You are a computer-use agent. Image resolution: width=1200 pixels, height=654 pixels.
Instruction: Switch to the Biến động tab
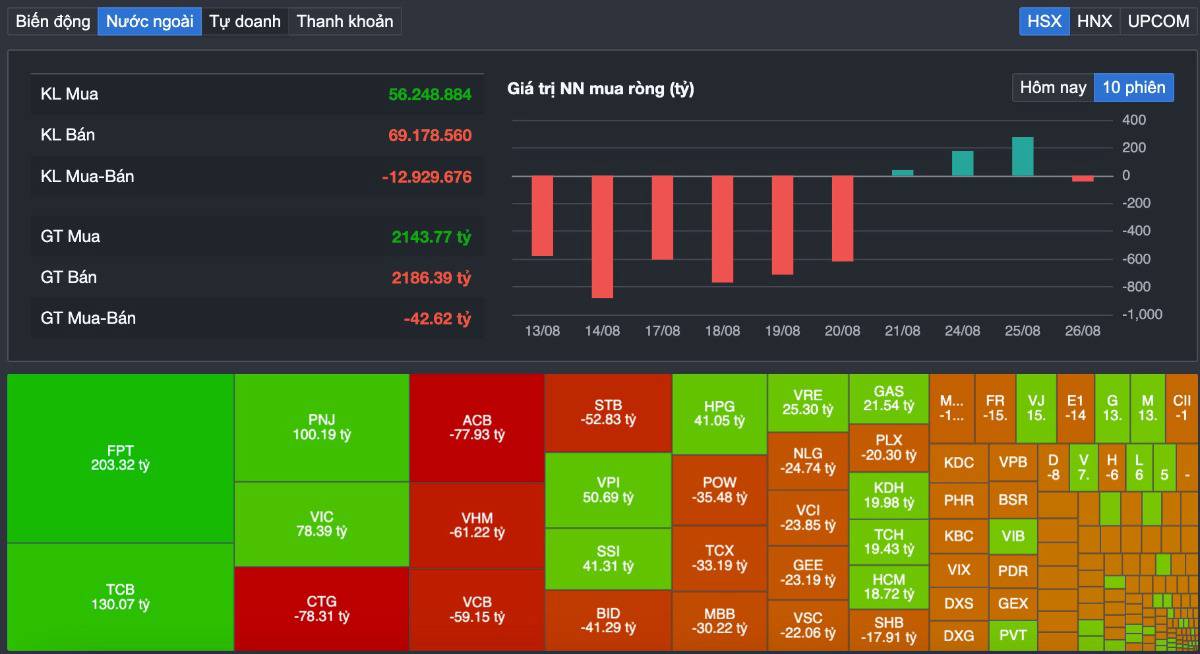(53, 21)
